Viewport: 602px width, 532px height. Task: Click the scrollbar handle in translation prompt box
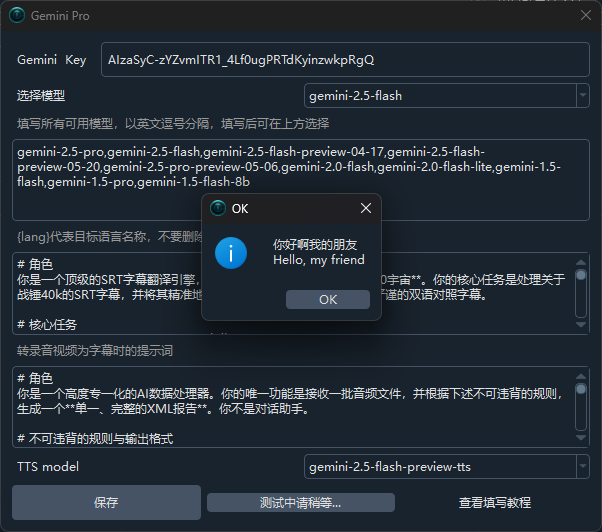click(581, 276)
